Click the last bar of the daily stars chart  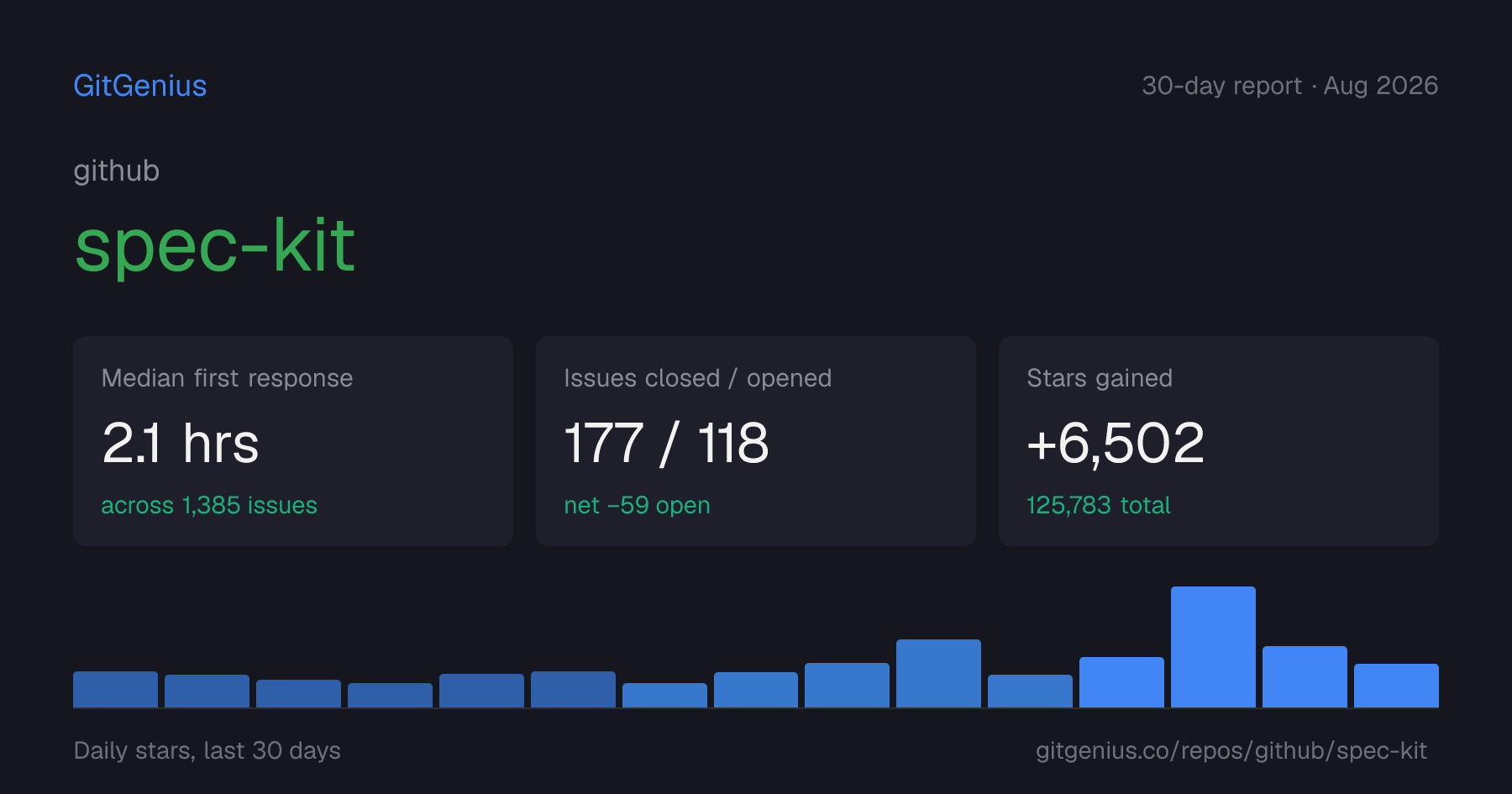coord(1396,686)
